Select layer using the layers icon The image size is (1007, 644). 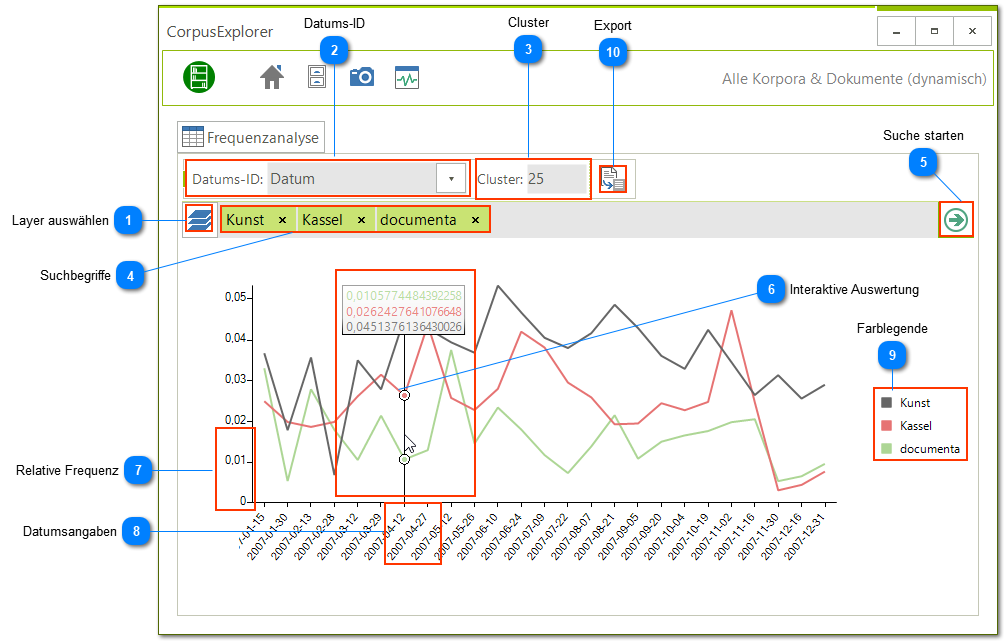click(x=199, y=220)
